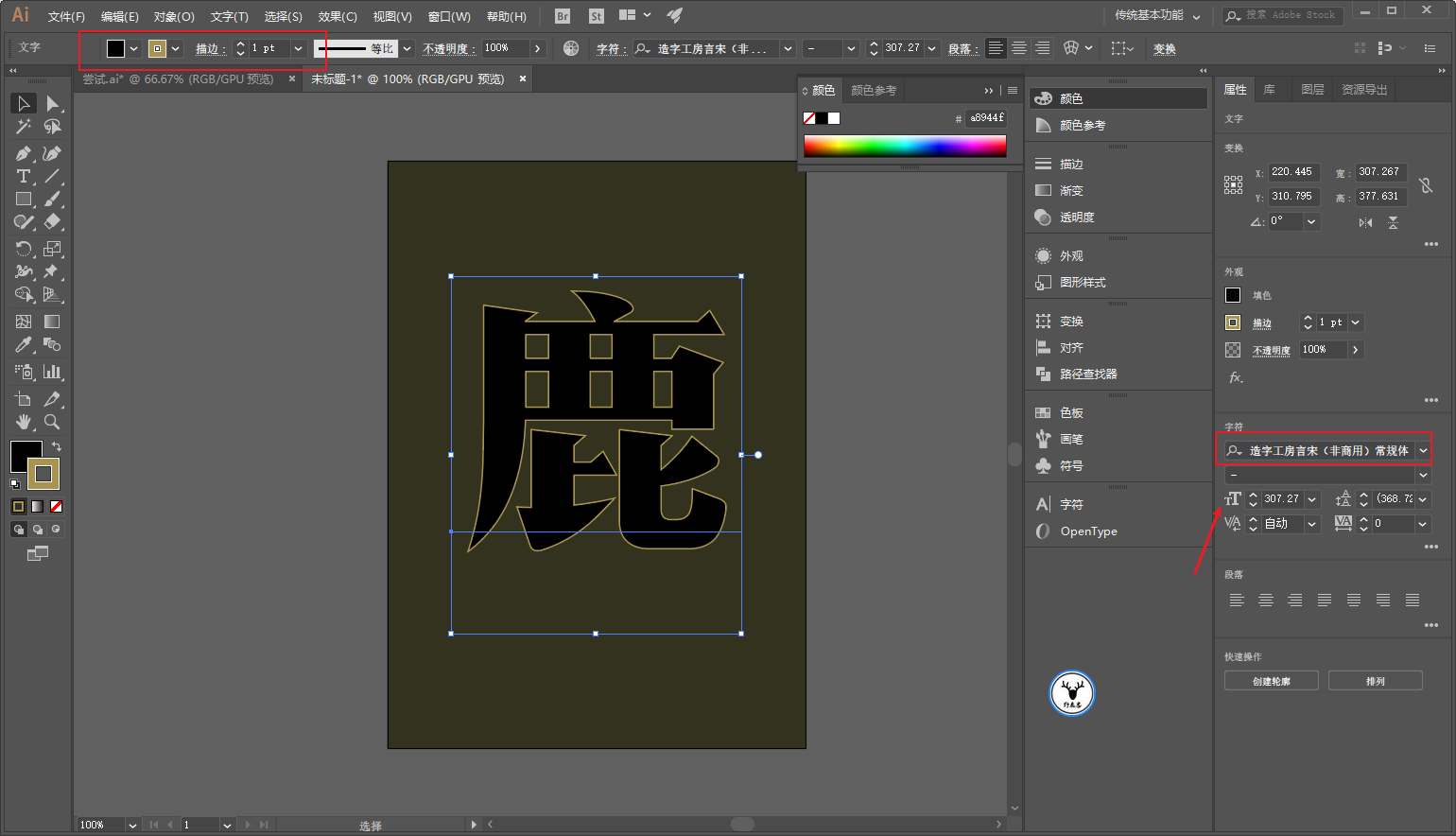Viewport: 1456px width, 836px height.
Task: Click the hex color value field
Action: pos(987,118)
